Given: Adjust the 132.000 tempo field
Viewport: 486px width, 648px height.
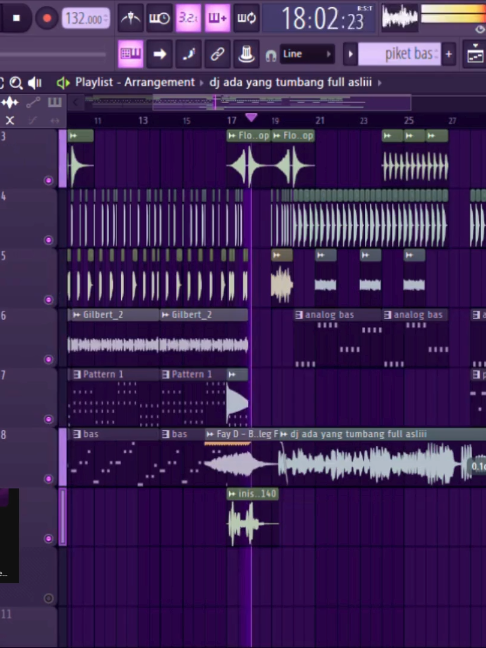Looking at the screenshot, I should (x=86, y=19).
